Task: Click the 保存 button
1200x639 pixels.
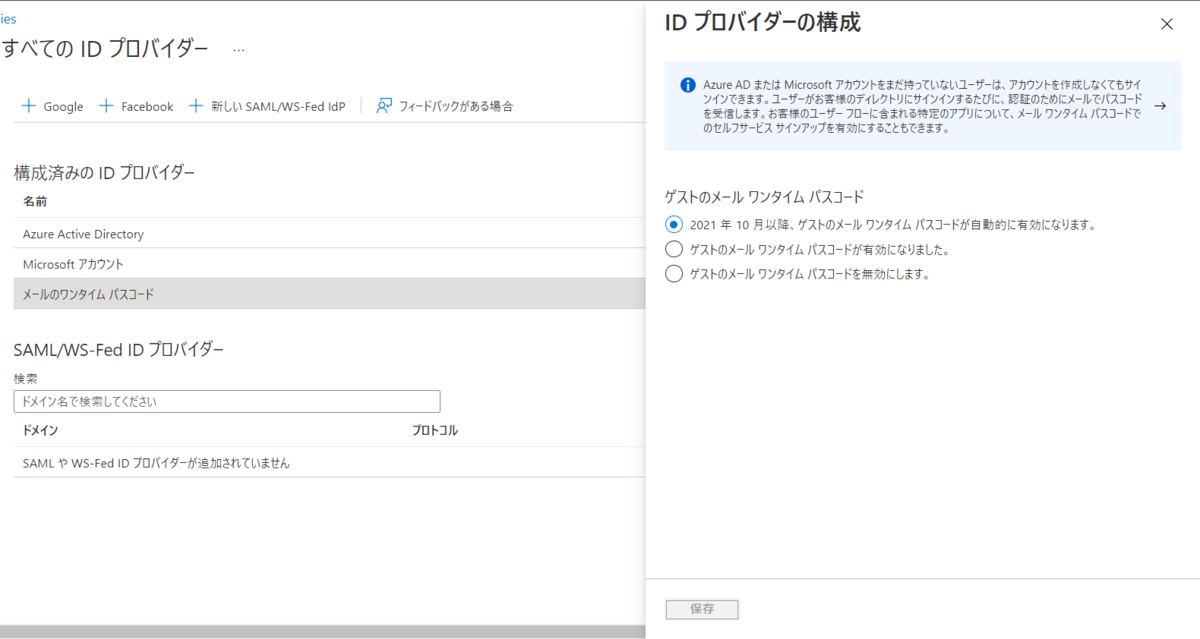Action: click(702, 609)
